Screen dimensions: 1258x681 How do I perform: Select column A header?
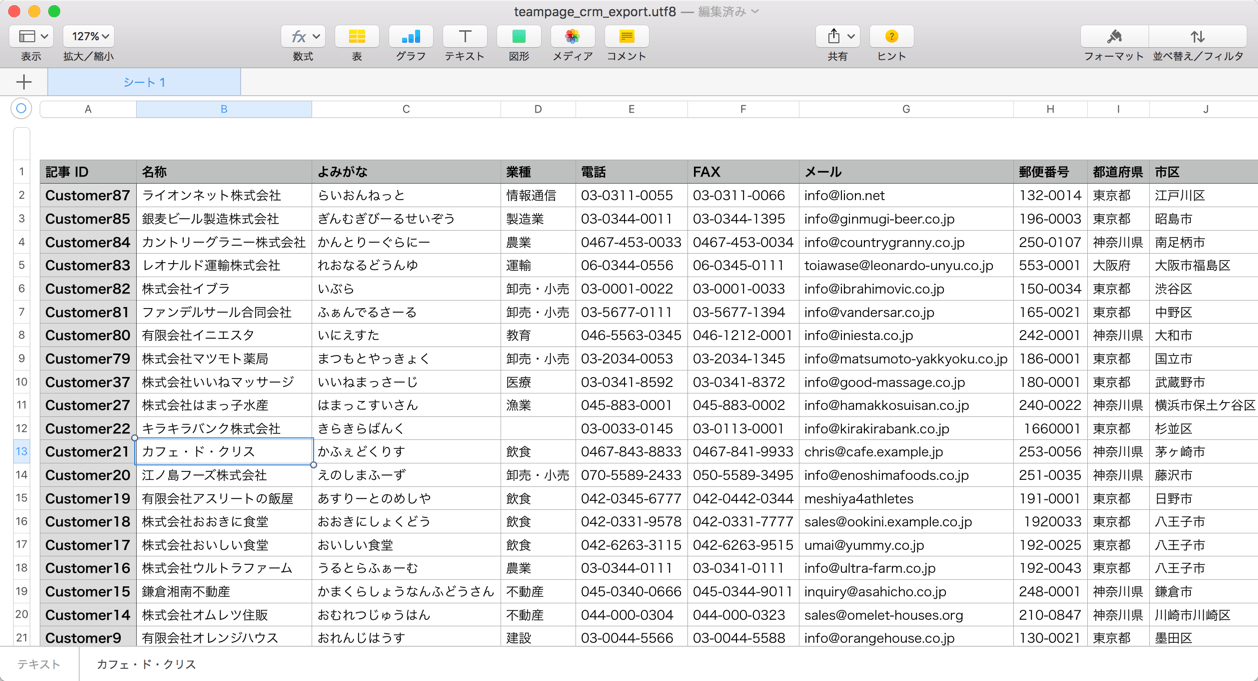(88, 109)
